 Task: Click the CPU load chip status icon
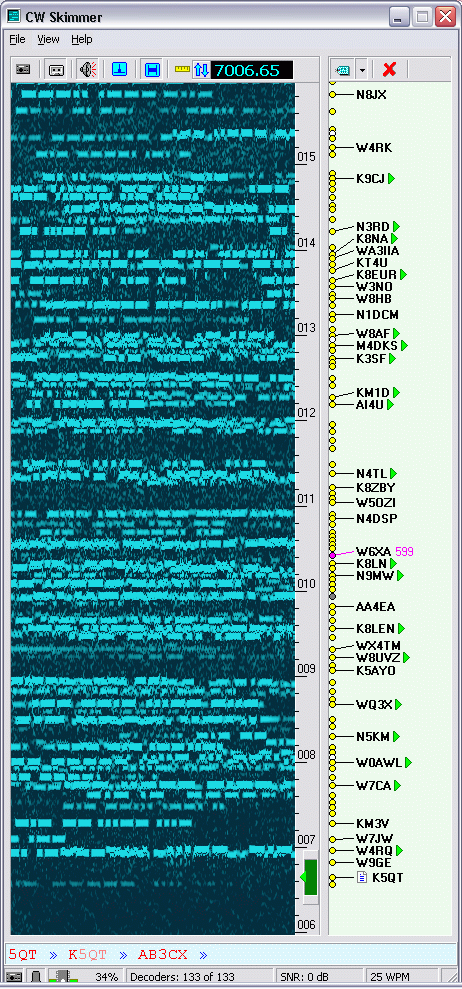tap(63, 976)
